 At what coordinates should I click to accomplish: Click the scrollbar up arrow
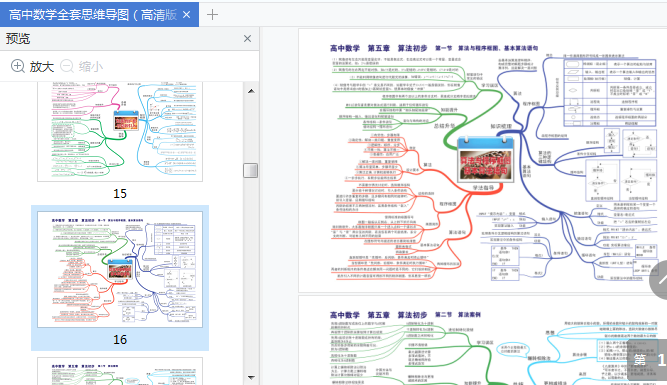251,91
